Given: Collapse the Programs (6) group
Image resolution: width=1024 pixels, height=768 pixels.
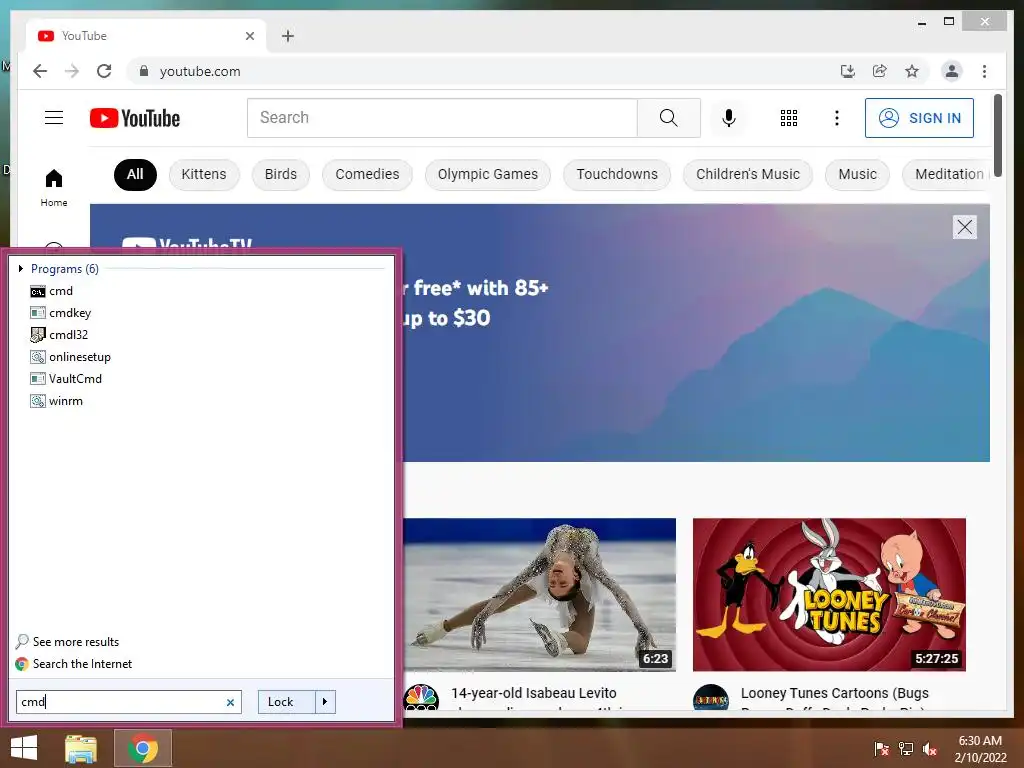Looking at the screenshot, I should (x=21, y=268).
